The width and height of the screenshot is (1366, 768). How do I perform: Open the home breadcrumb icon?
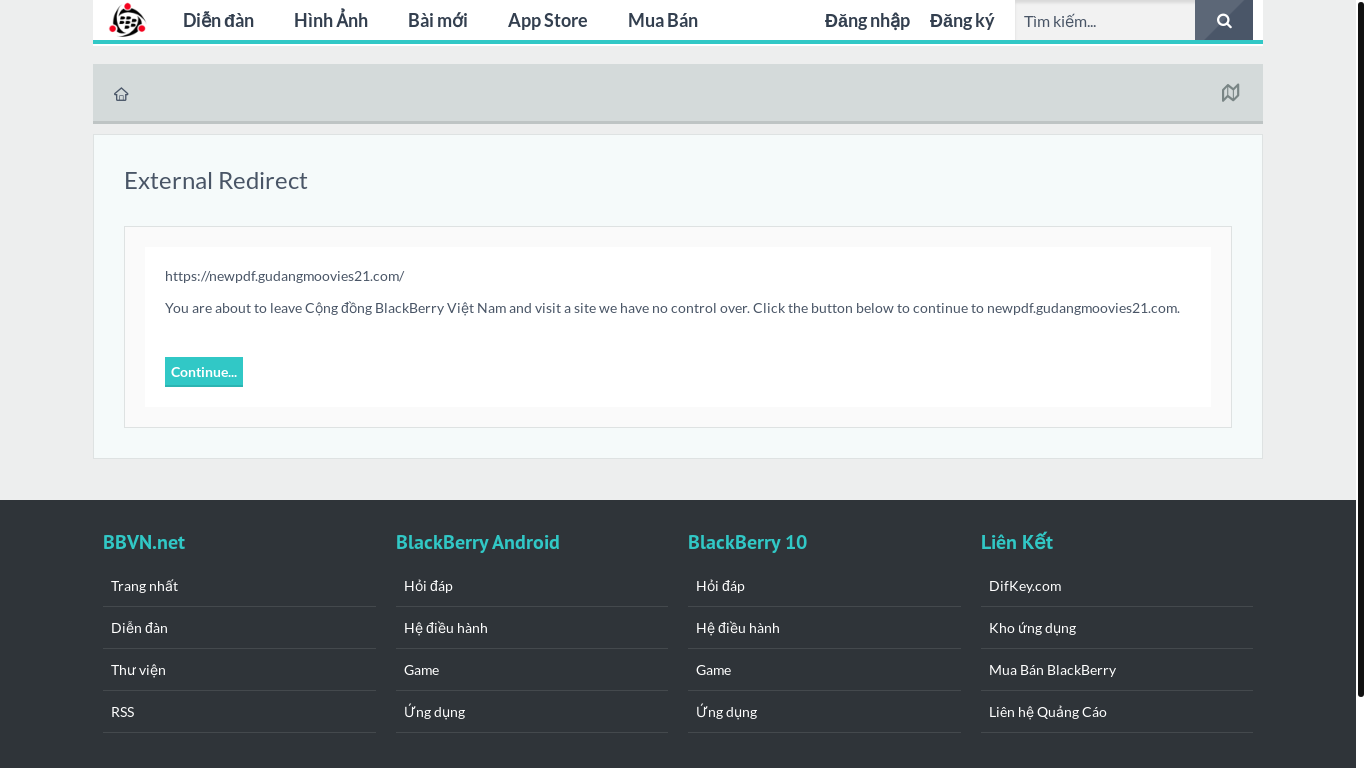tap(121, 94)
